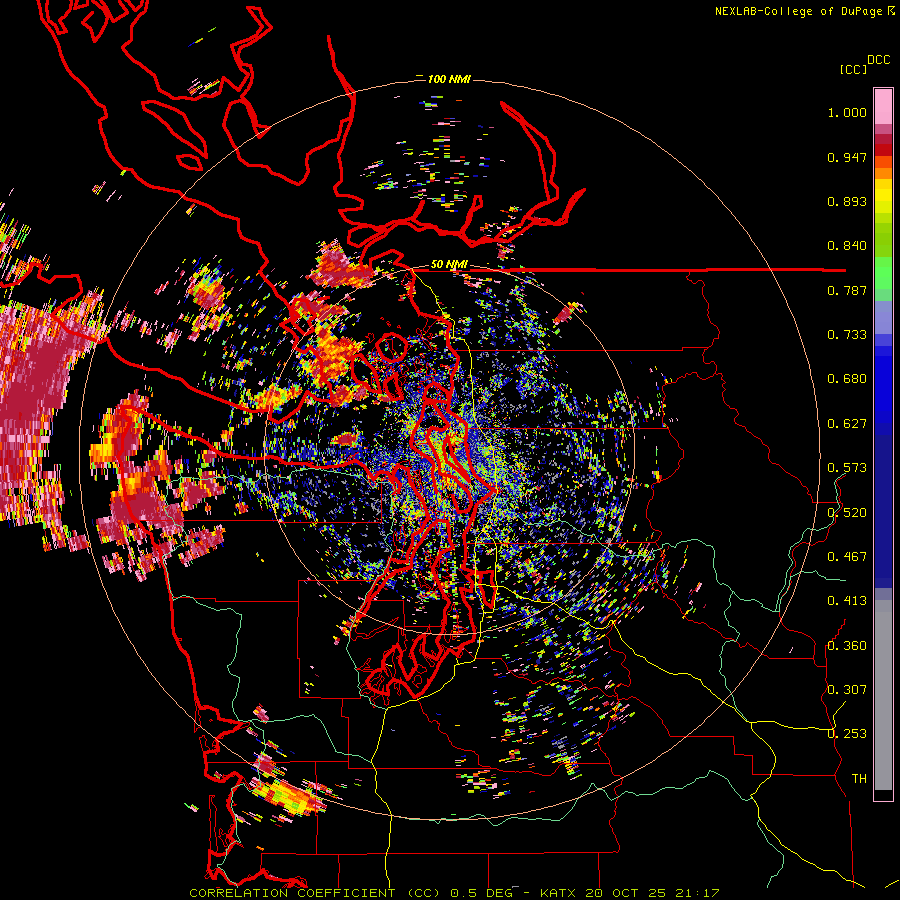Viewport: 900px width, 900px height.
Task: Click the KATX station identifier in caption
Action: pyautogui.click(x=560, y=893)
